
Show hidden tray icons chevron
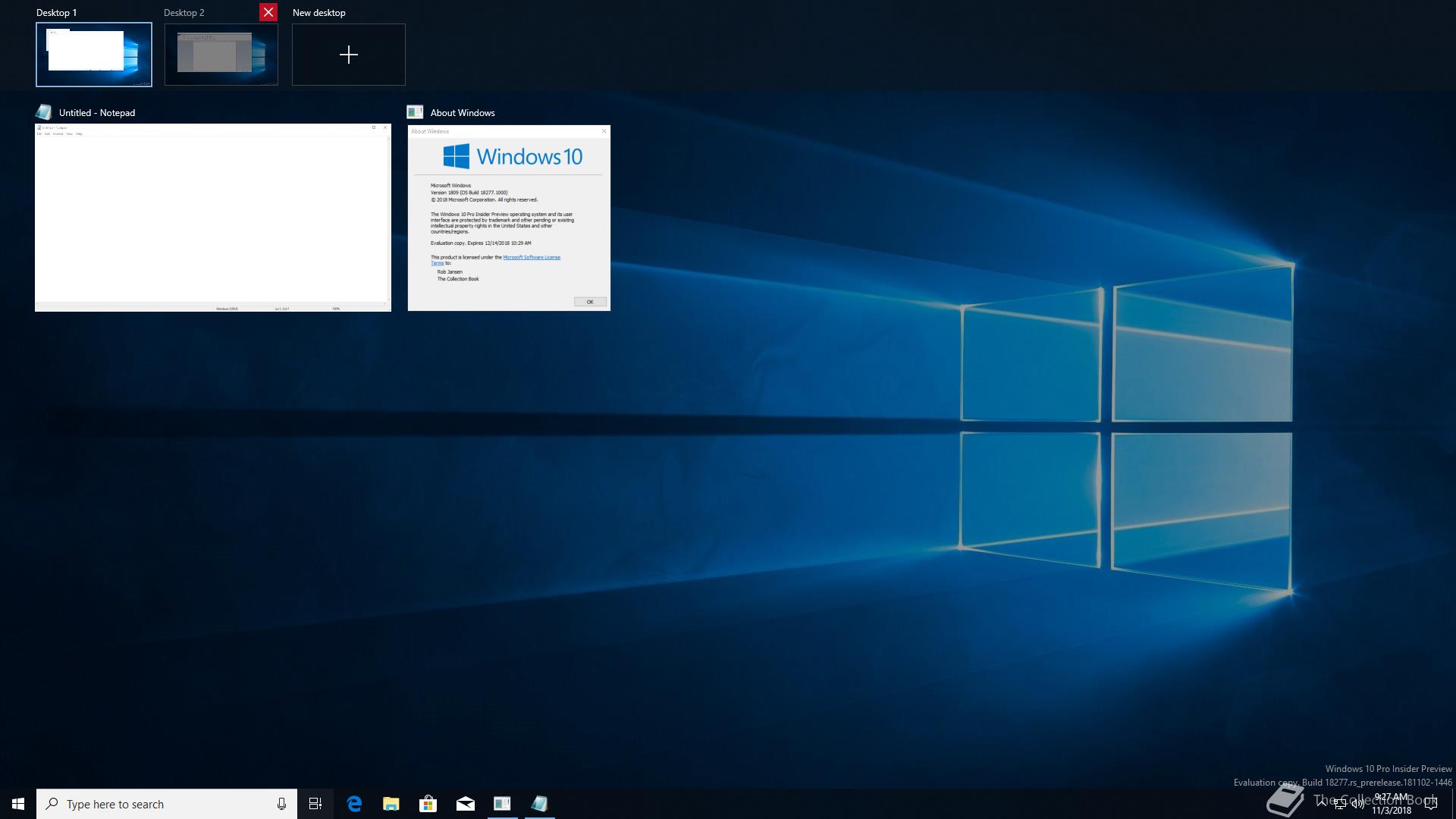1322,802
